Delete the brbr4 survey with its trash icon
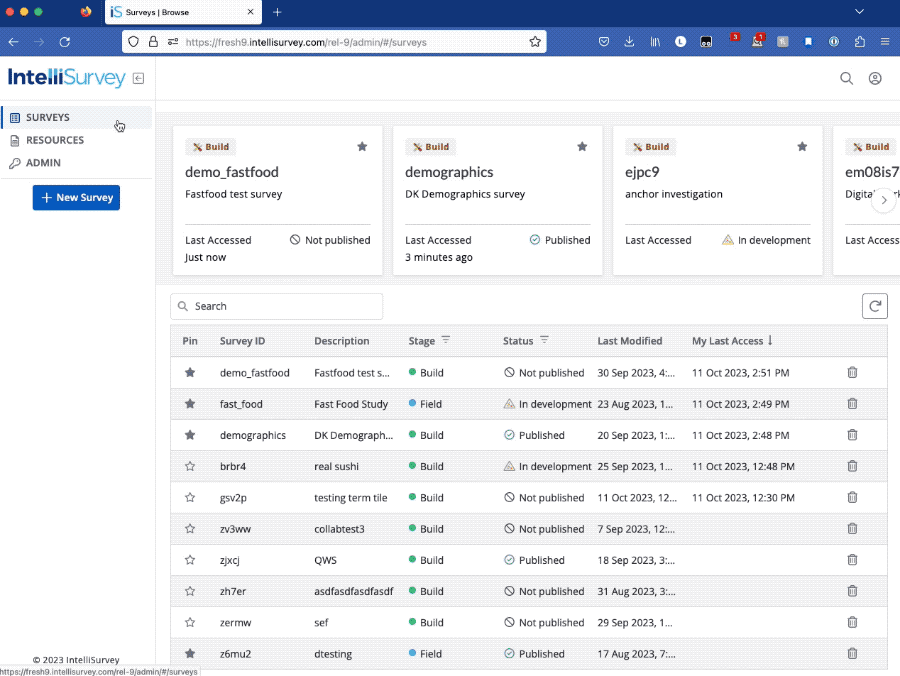The width and height of the screenshot is (900, 676). pyautogui.click(x=852, y=467)
